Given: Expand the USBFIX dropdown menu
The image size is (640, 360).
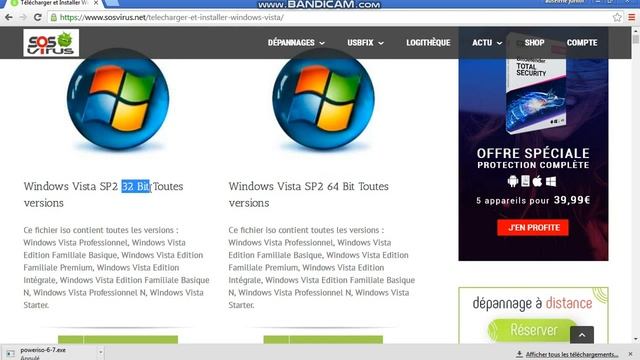Looking at the screenshot, I should pyautogui.click(x=365, y=42).
